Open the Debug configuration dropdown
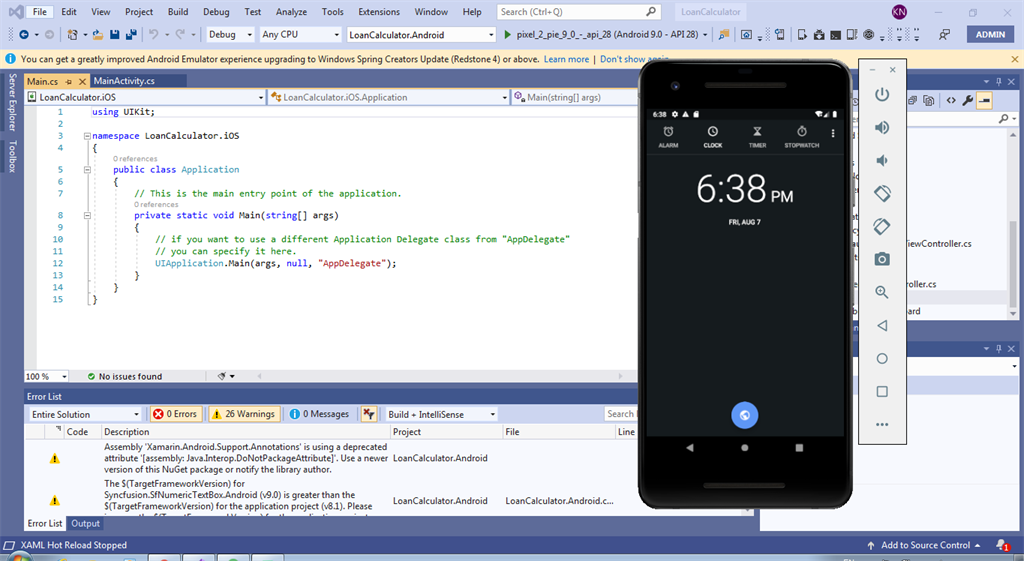The image size is (1024, 561). (230, 35)
